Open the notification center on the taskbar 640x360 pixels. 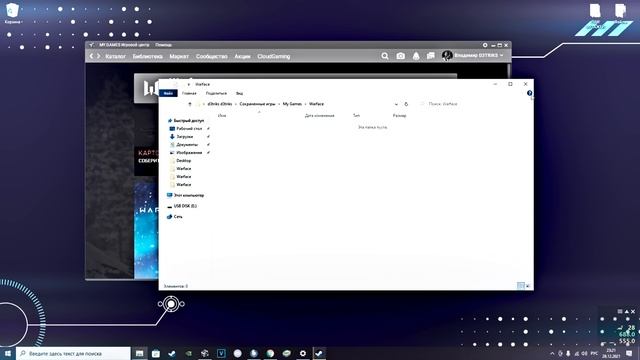629,353
